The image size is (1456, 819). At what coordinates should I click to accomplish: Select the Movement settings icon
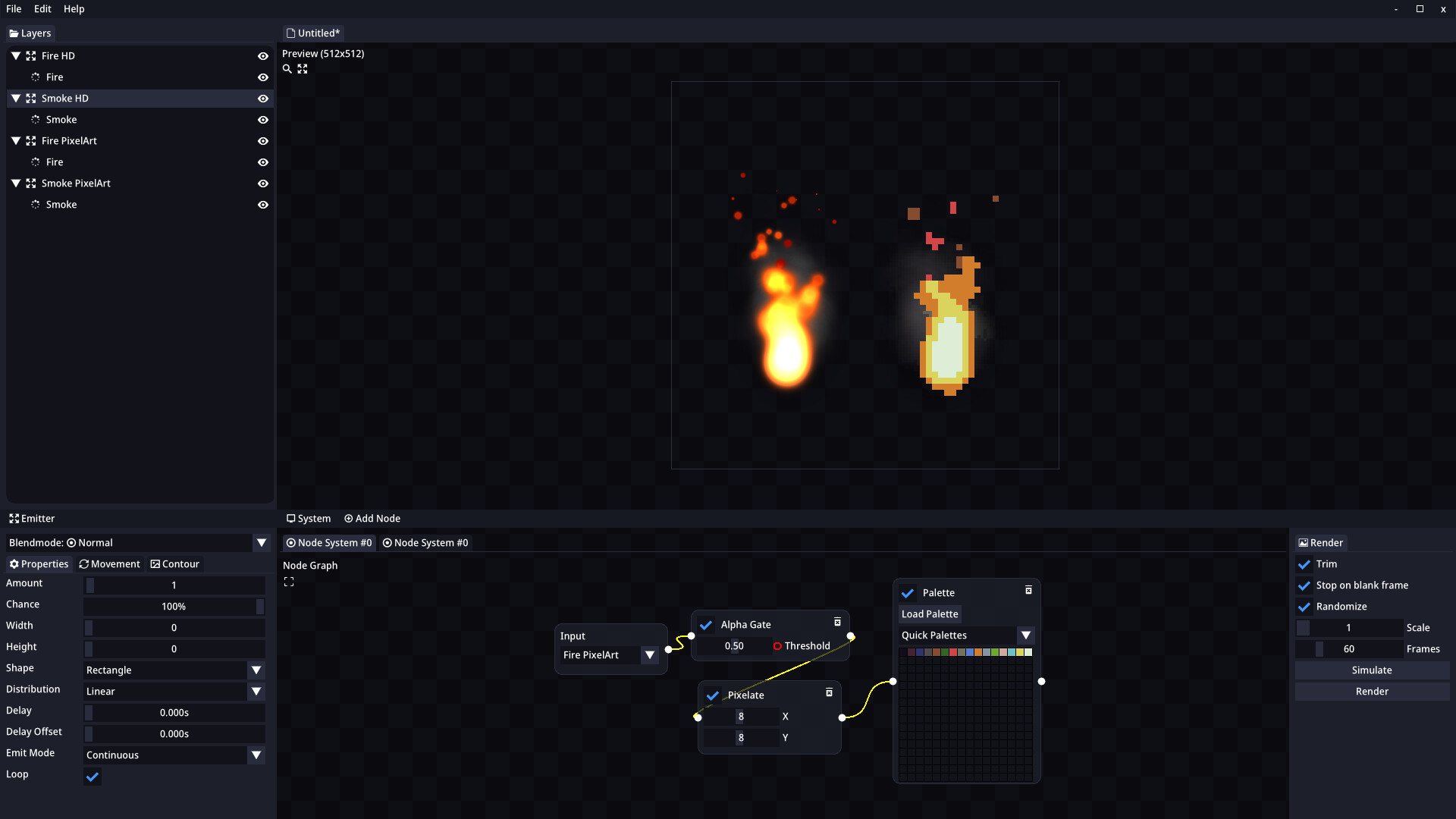click(x=85, y=563)
